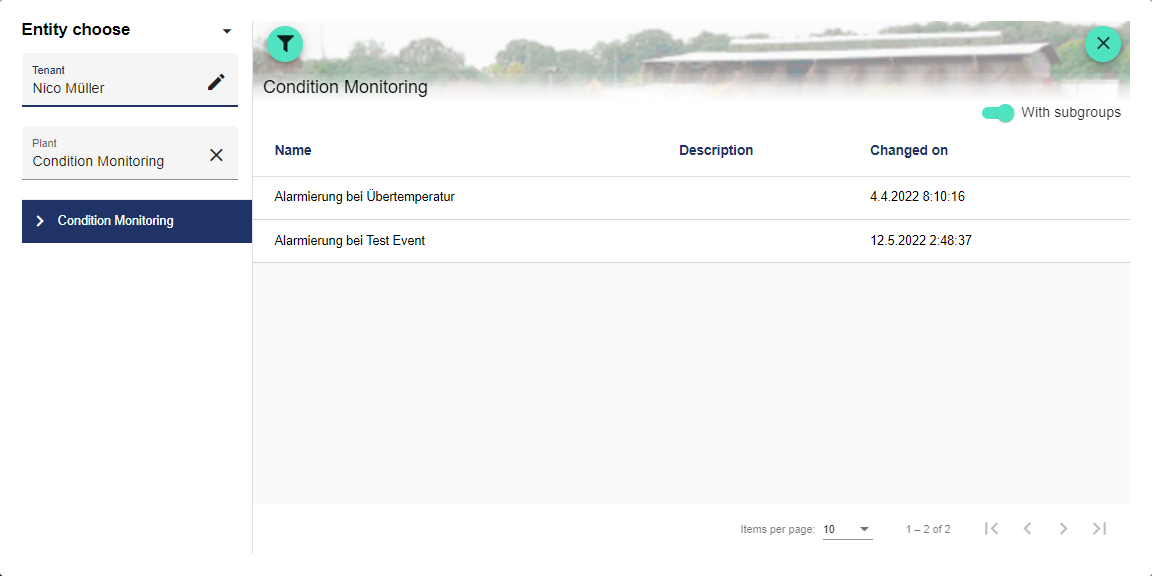
Task: Close the Condition Monitoring panel
Action: click(x=1103, y=44)
